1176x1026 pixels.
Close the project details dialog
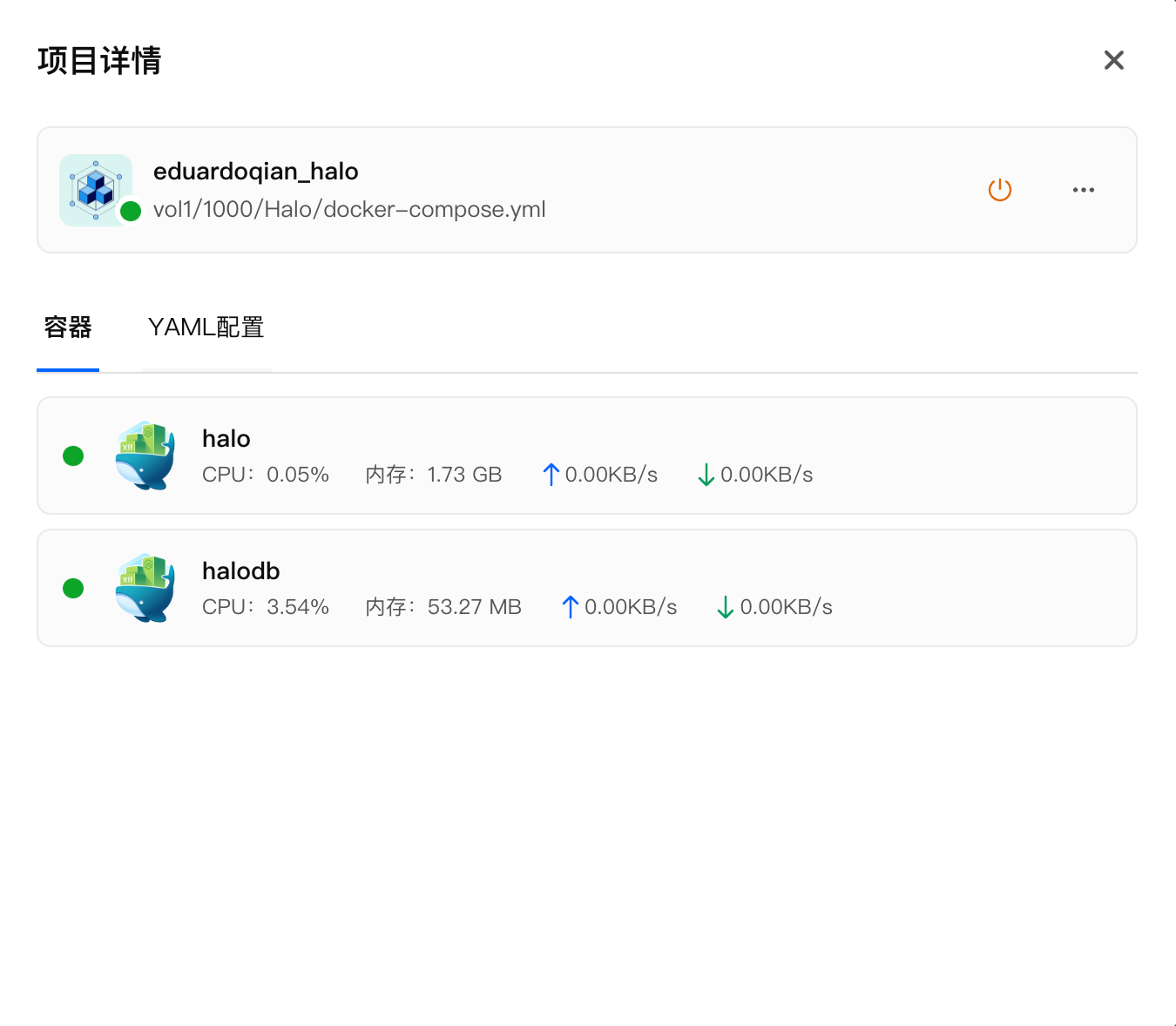tap(1113, 60)
